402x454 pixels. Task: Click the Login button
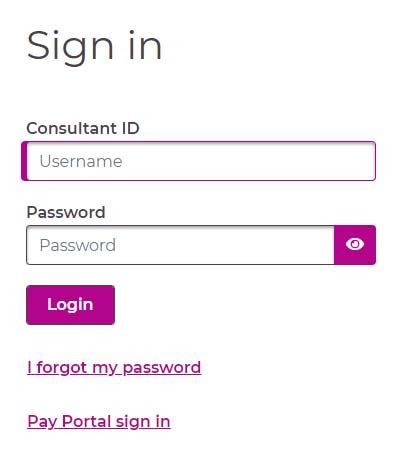pos(70,305)
